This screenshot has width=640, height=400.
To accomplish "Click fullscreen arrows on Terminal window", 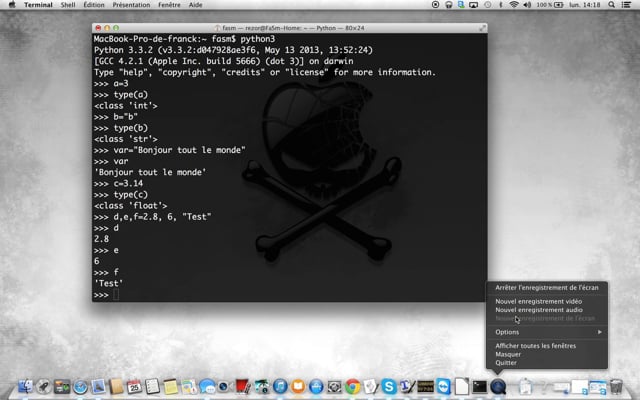I will [482, 28].
